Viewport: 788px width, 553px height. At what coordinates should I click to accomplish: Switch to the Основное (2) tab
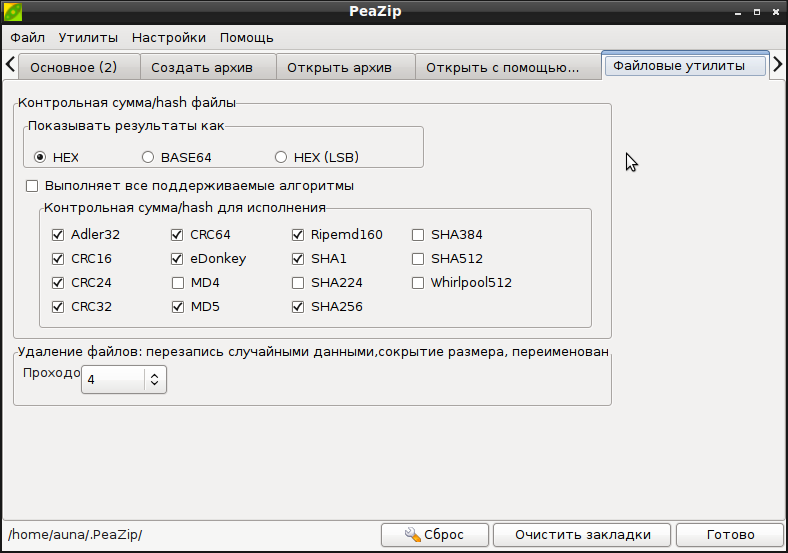pos(79,67)
